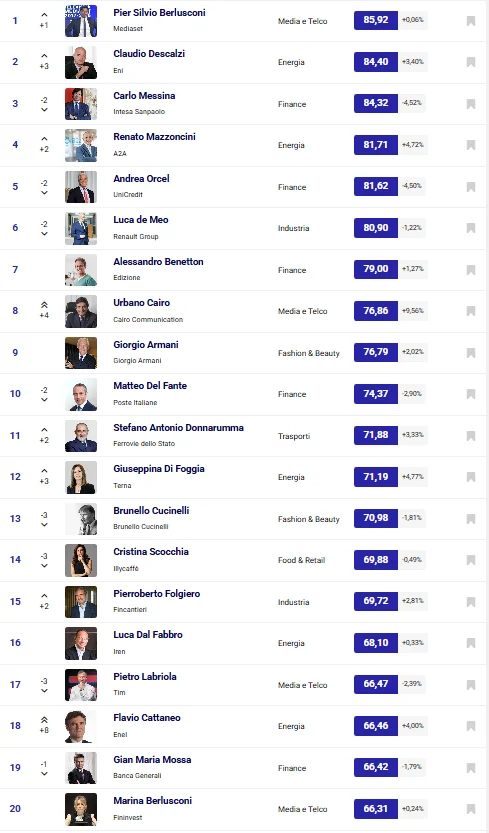Open Renato Mazzoncini's profile name link
The image size is (489, 833).
[154, 137]
